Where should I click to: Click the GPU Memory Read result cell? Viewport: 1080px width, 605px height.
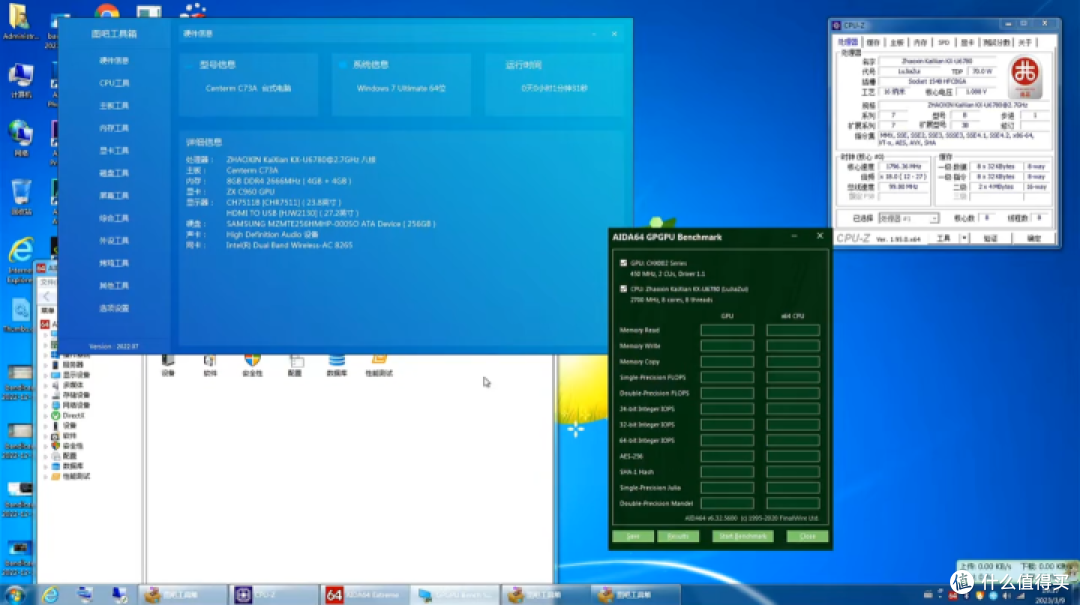[x=727, y=330]
